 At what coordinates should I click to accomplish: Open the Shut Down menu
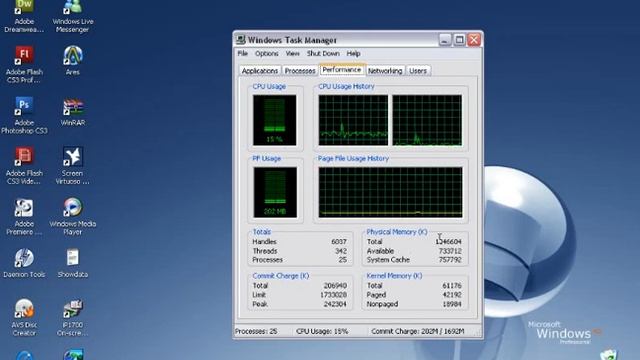coord(323,53)
